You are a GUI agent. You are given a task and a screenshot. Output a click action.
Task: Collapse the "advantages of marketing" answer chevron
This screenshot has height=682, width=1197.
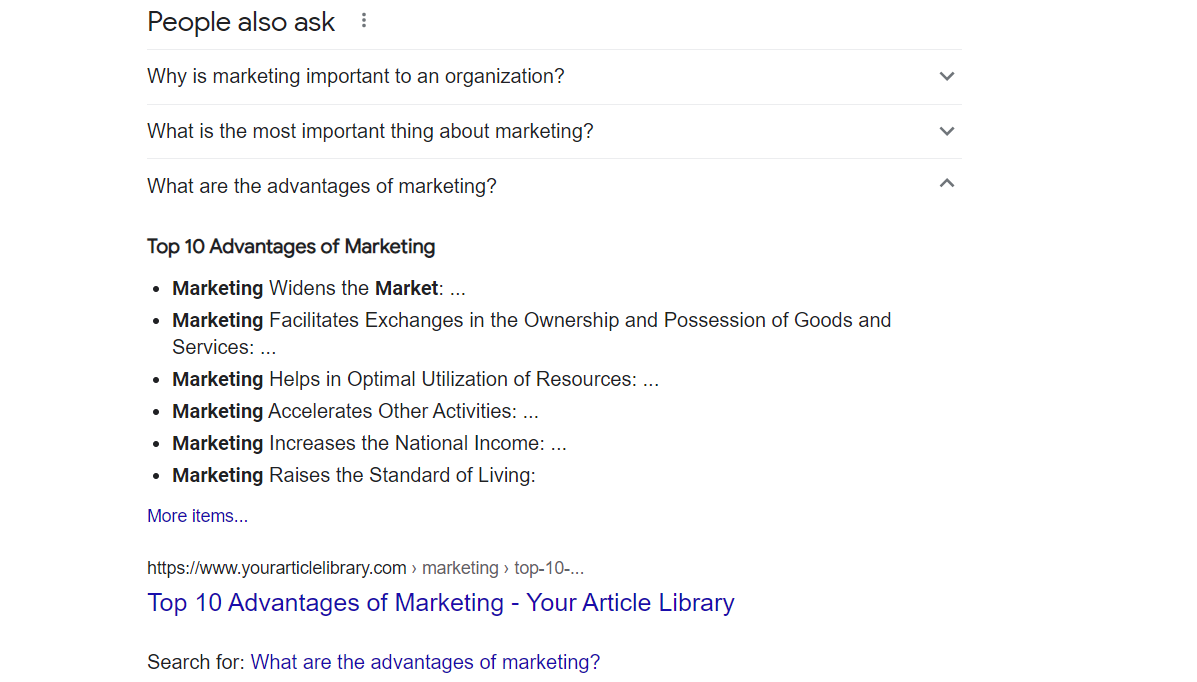point(947,185)
